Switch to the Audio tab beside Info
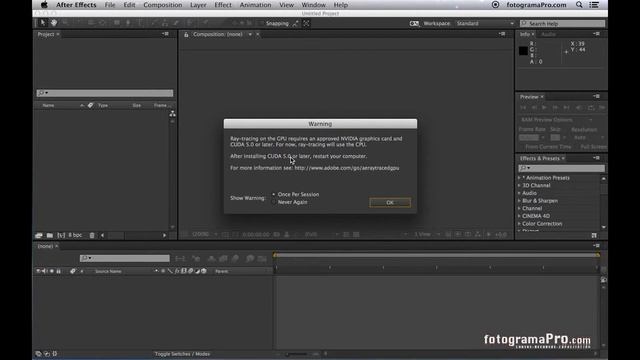Image resolution: width=640 pixels, height=360 pixels. tap(549, 35)
